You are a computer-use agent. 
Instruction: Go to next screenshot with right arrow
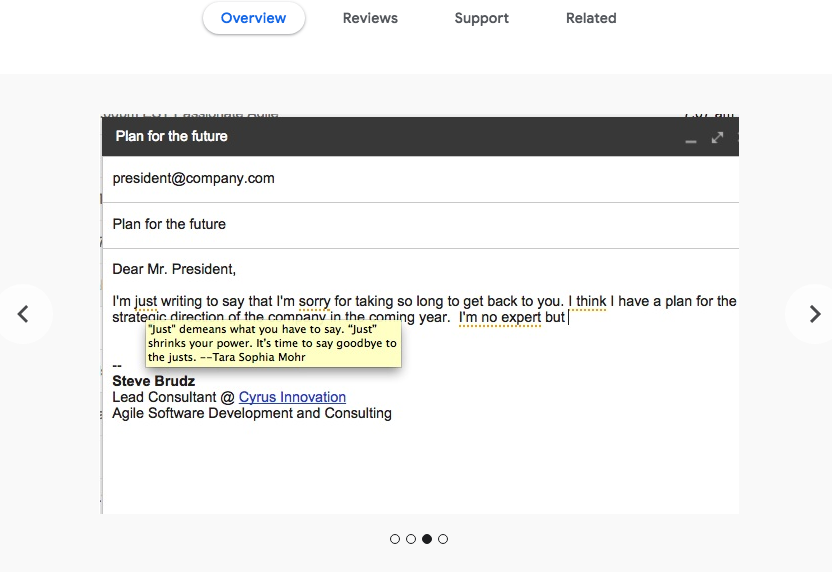tap(814, 314)
